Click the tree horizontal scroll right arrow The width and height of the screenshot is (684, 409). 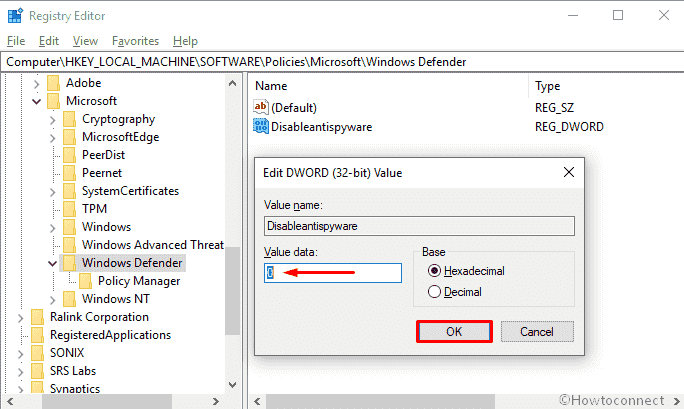click(x=215, y=401)
